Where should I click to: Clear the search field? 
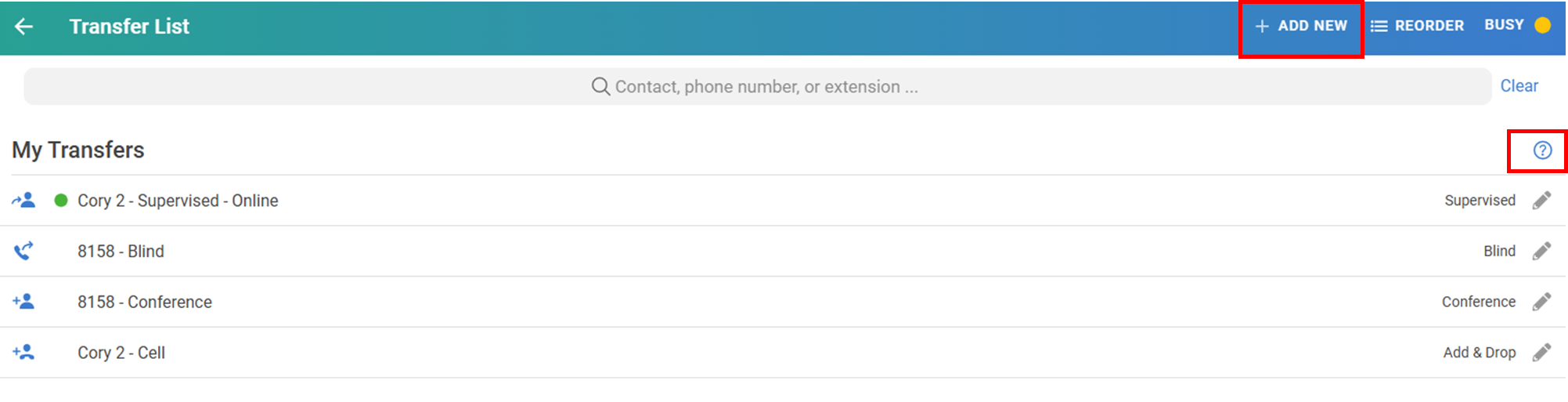pos(1519,86)
